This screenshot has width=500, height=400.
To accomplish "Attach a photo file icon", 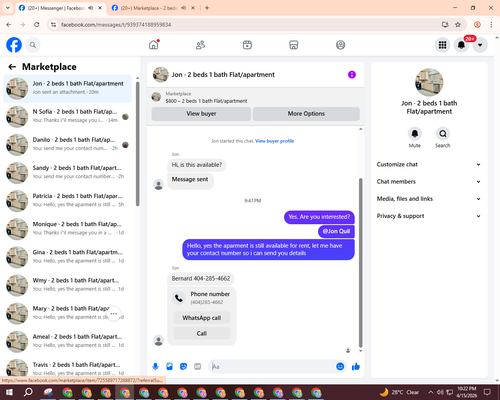I will point(169,367).
